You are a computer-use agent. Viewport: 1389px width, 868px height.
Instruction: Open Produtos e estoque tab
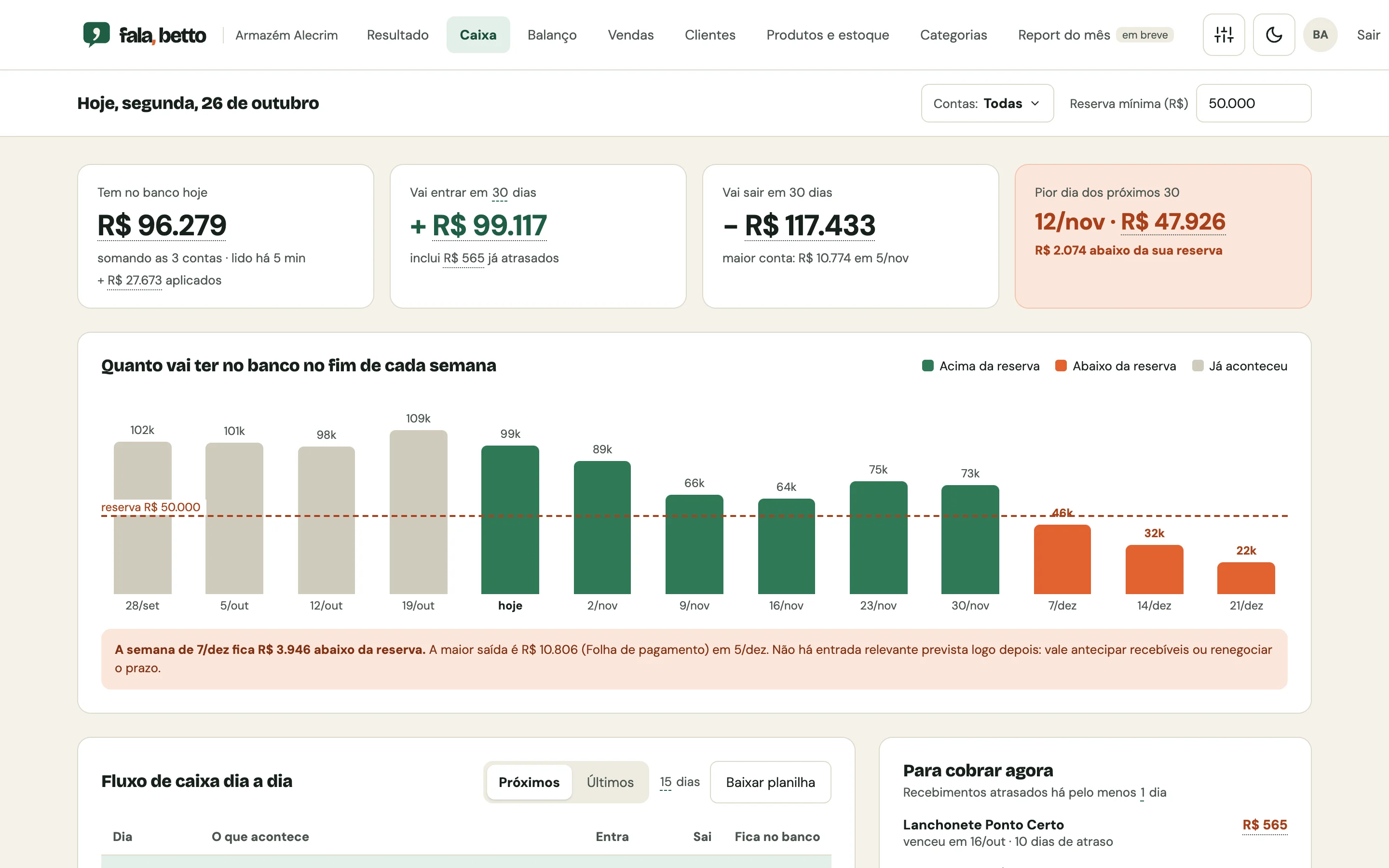(x=827, y=35)
